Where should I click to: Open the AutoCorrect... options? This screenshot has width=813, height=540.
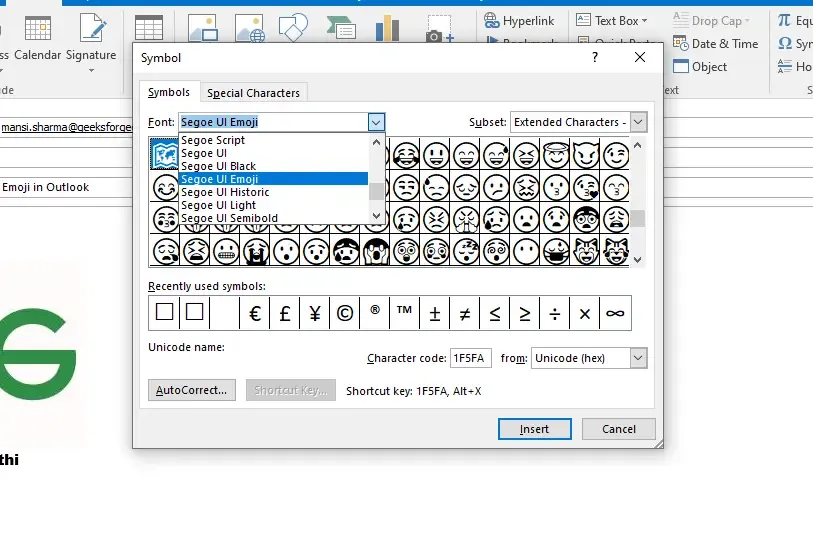click(x=192, y=390)
